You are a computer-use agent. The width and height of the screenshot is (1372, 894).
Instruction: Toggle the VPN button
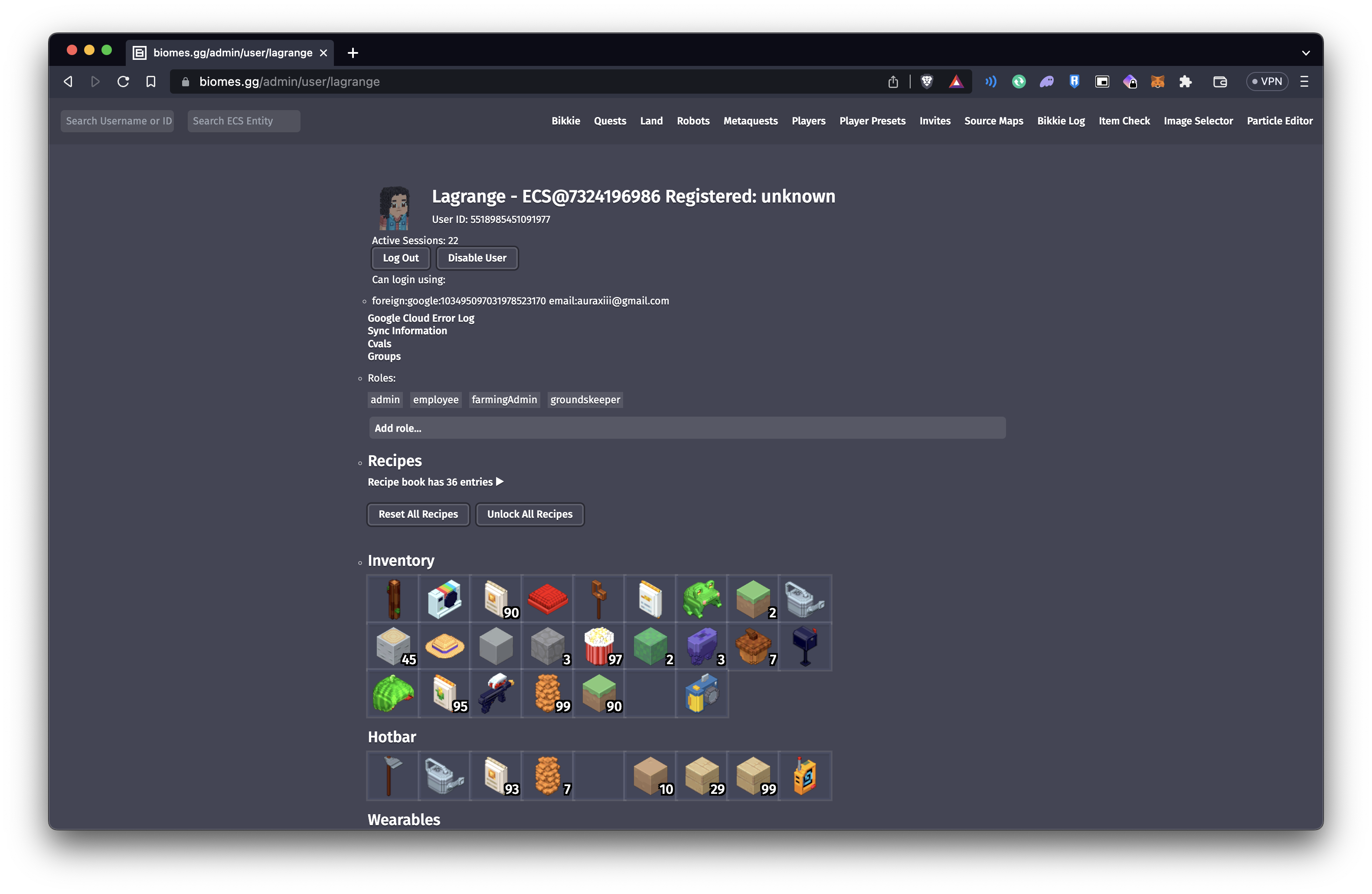coord(1267,82)
